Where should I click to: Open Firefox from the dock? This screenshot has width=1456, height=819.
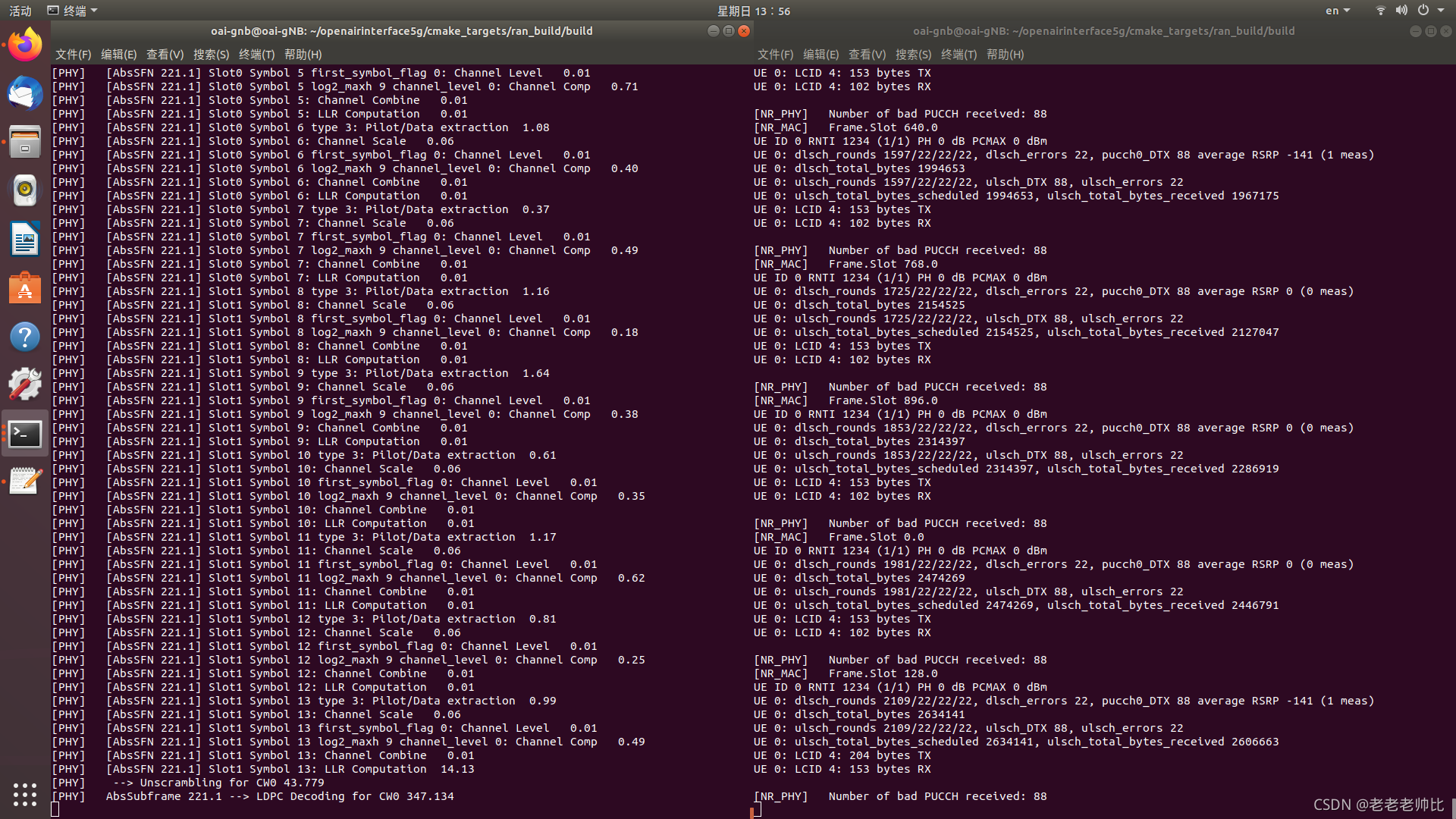pos(25,45)
